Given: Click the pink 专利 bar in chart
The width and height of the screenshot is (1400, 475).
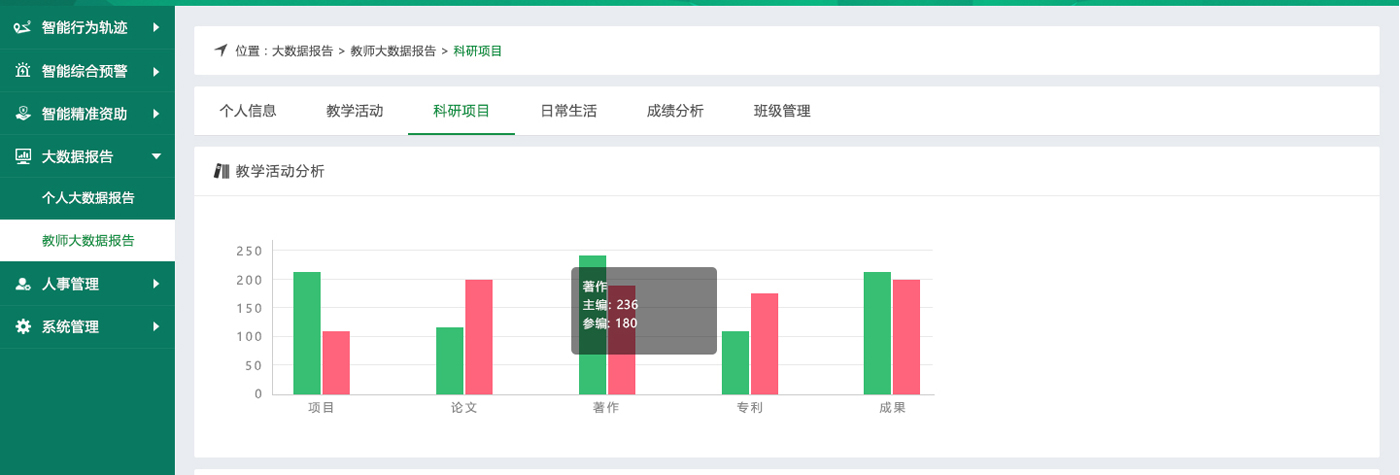Looking at the screenshot, I should (x=764, y=344).
